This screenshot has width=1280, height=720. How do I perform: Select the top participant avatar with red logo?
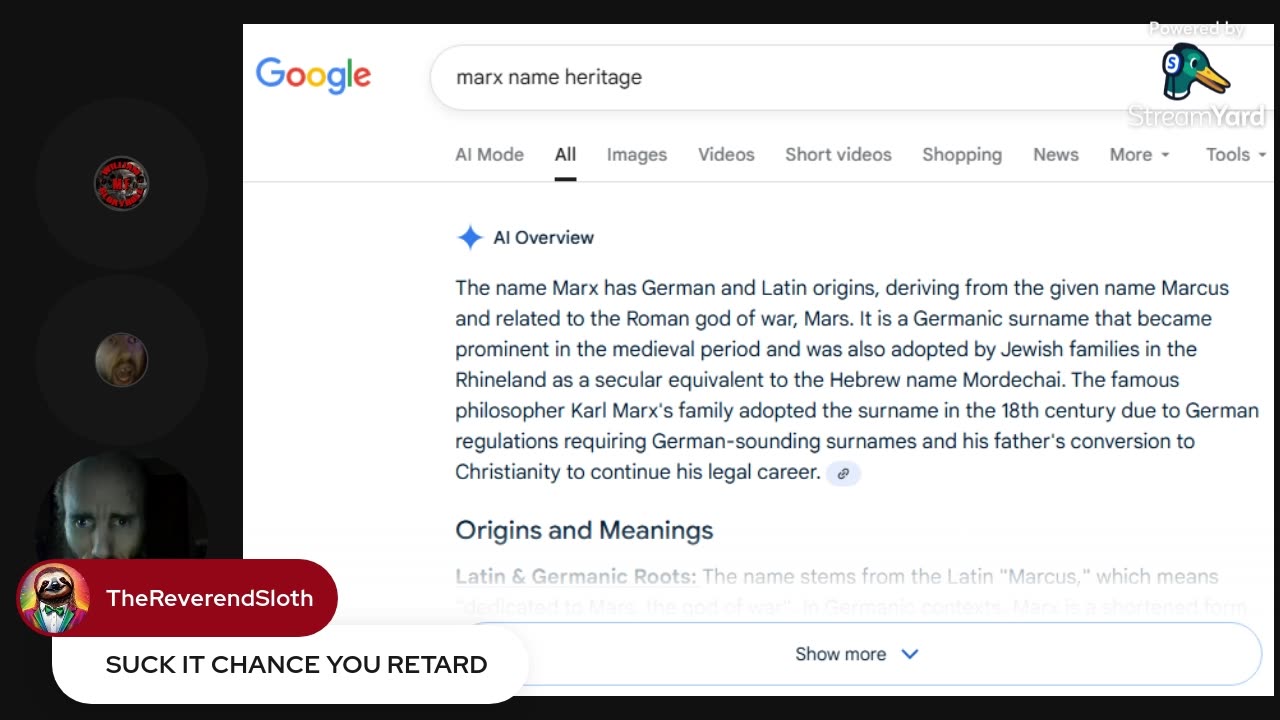click(x=121, y=184)
